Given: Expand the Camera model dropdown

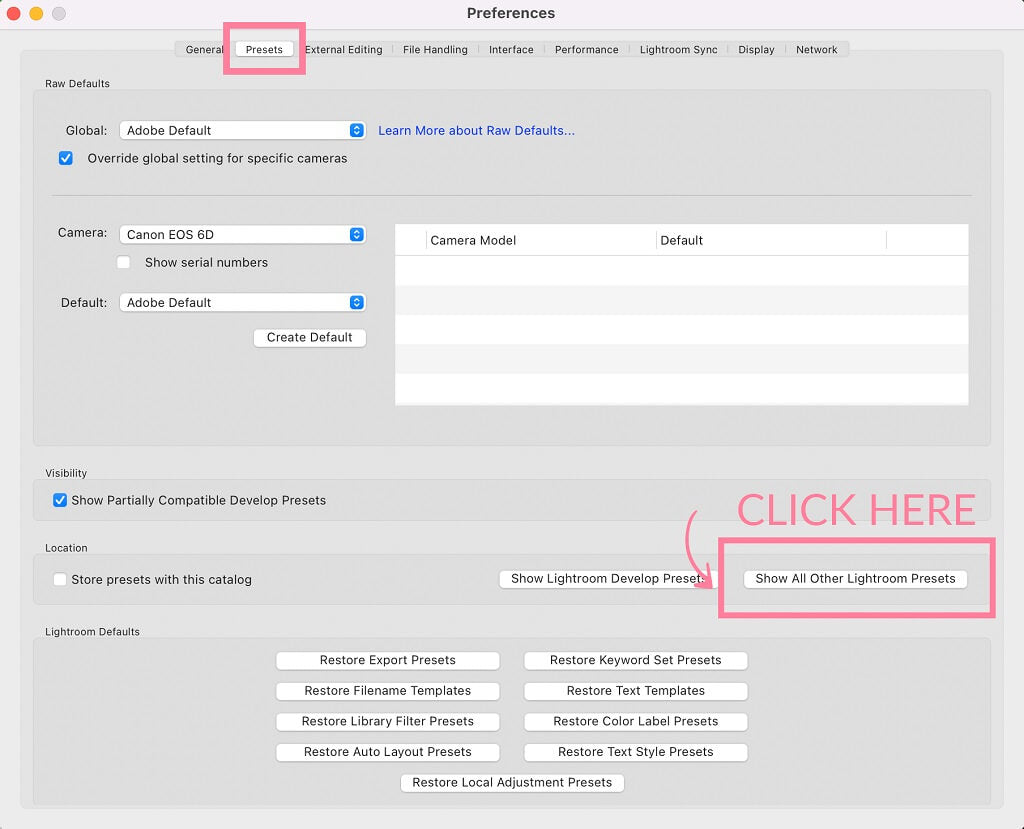Looking at the screenshot, I should [242, 235].
